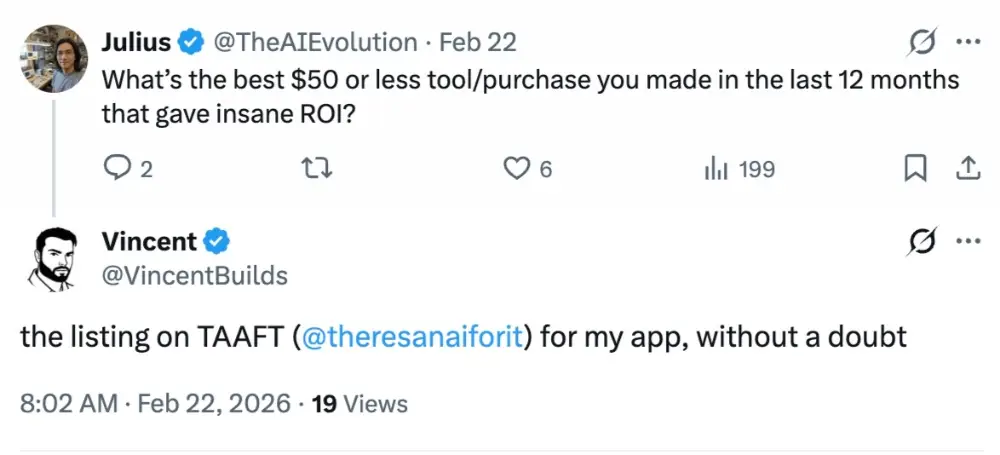Open the @TheAIEvolution handle
The width and height of the screenshot is (1000, 455).
click(x=314, y=42)
